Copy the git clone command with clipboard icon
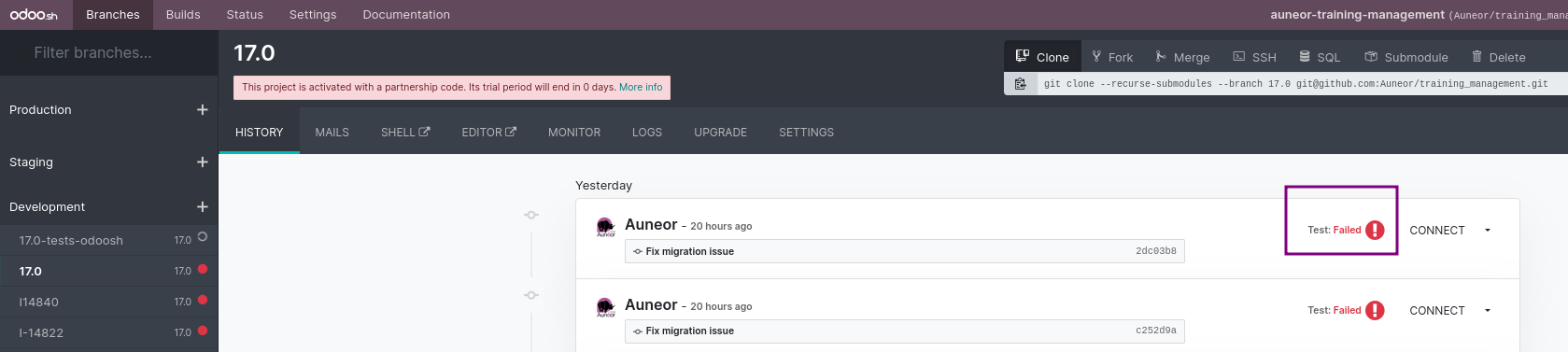 [1021, 84]
